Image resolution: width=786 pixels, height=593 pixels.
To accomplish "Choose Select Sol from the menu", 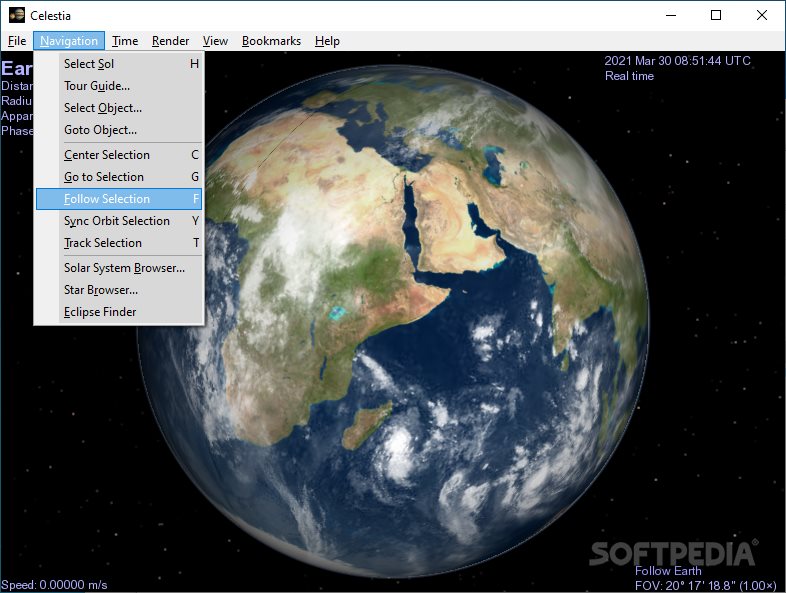I will tap(119, 64).
